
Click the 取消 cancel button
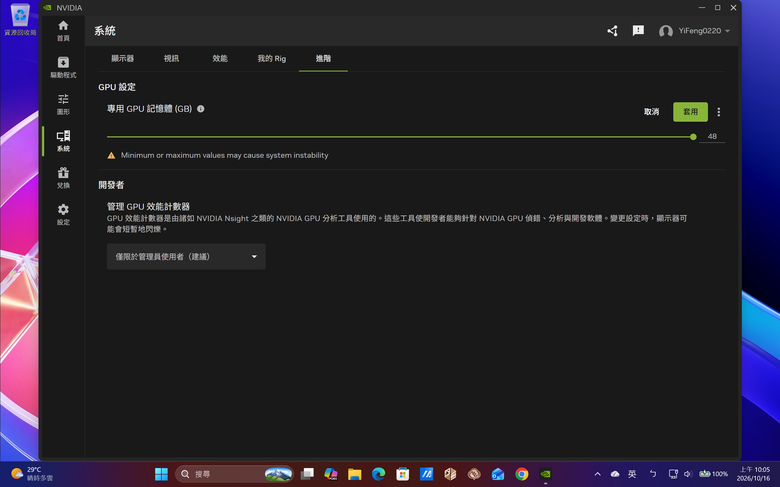(651, 112)
